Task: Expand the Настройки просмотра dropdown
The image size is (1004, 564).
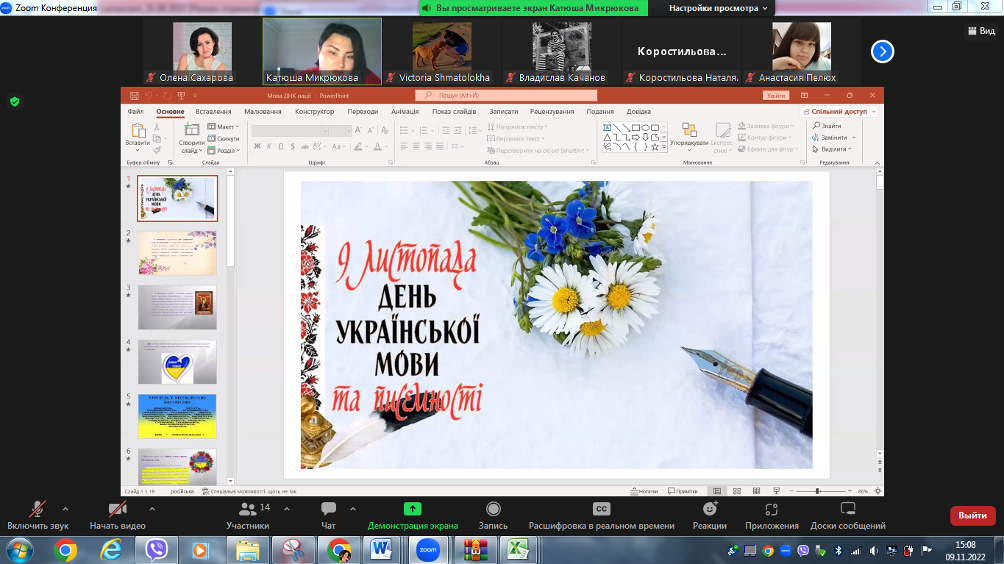Action: tap(719, 8)
